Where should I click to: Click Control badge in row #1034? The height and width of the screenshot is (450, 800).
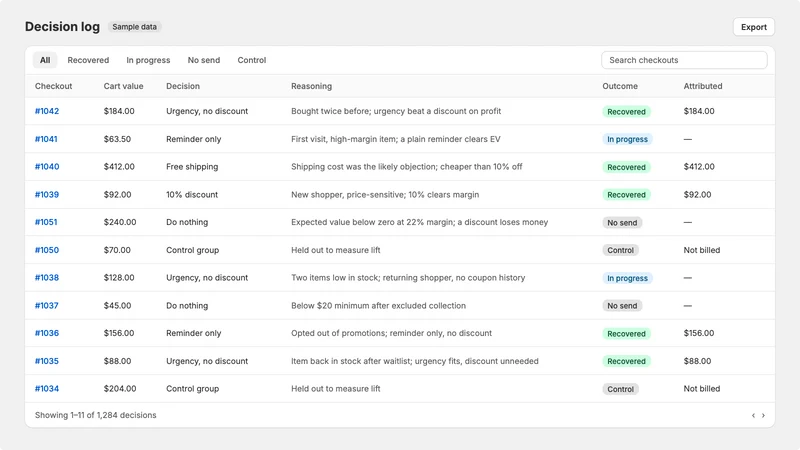620,389
